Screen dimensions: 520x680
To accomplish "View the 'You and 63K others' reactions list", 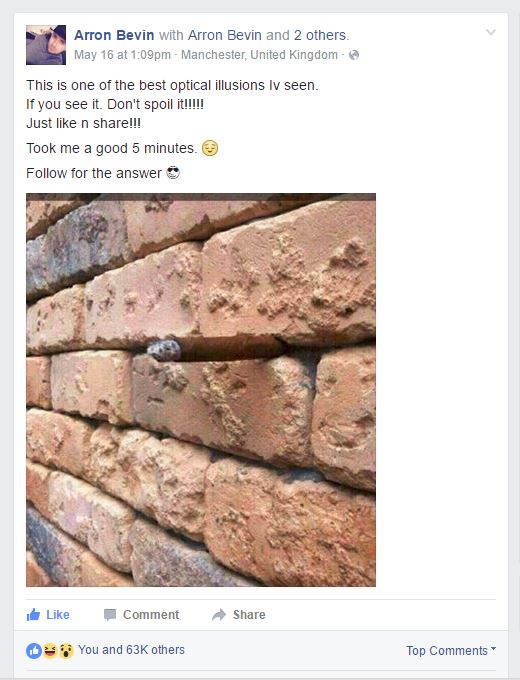I will (131, 650).
